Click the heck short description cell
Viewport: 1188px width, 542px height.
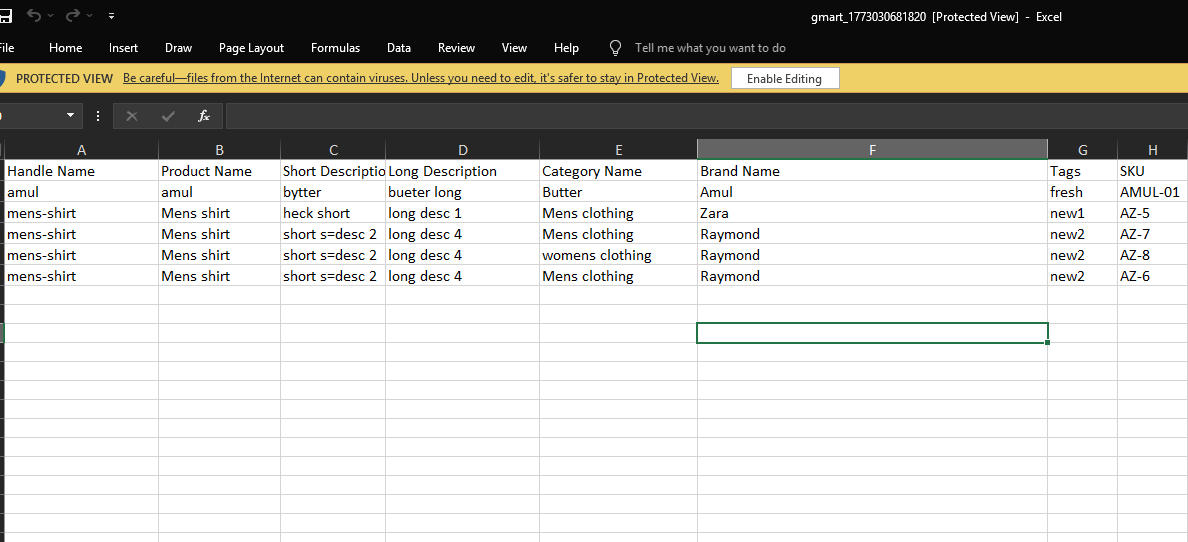333,213
